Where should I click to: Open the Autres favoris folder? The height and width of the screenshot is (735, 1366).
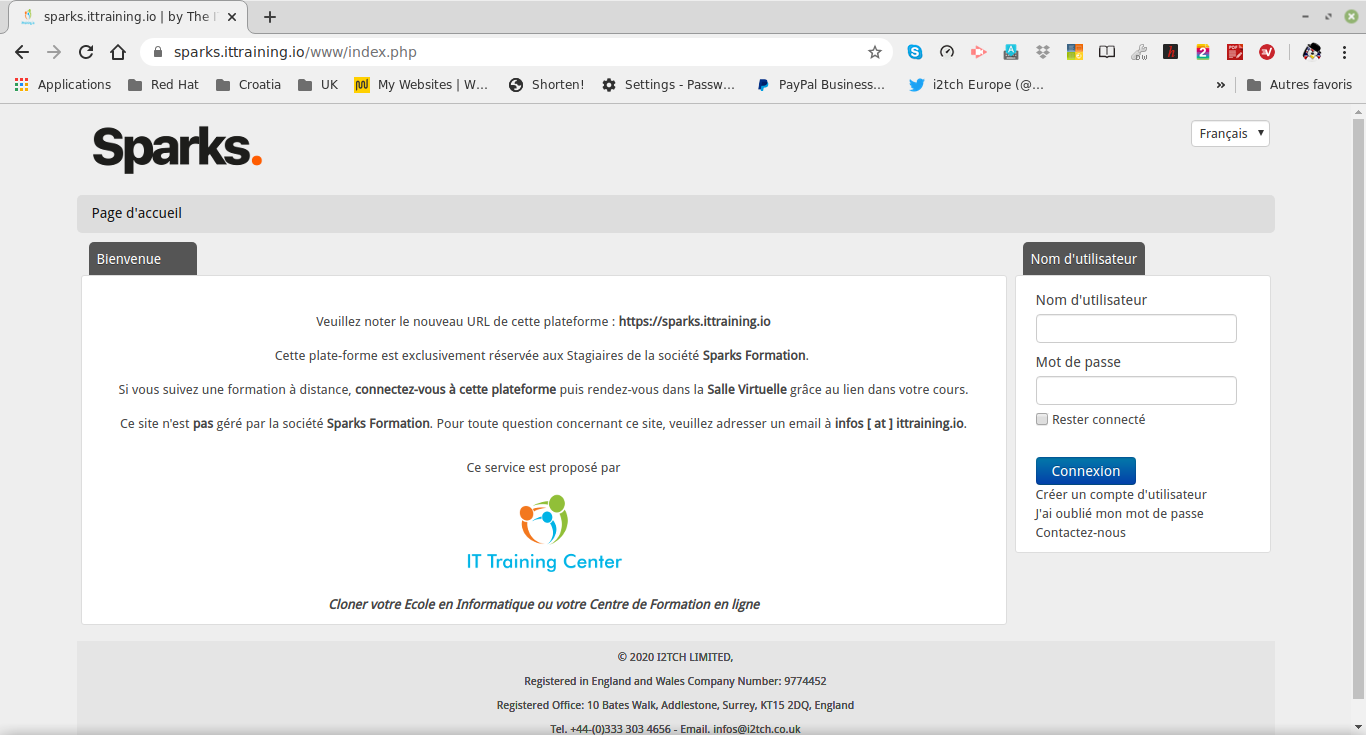pos(1299,85)
